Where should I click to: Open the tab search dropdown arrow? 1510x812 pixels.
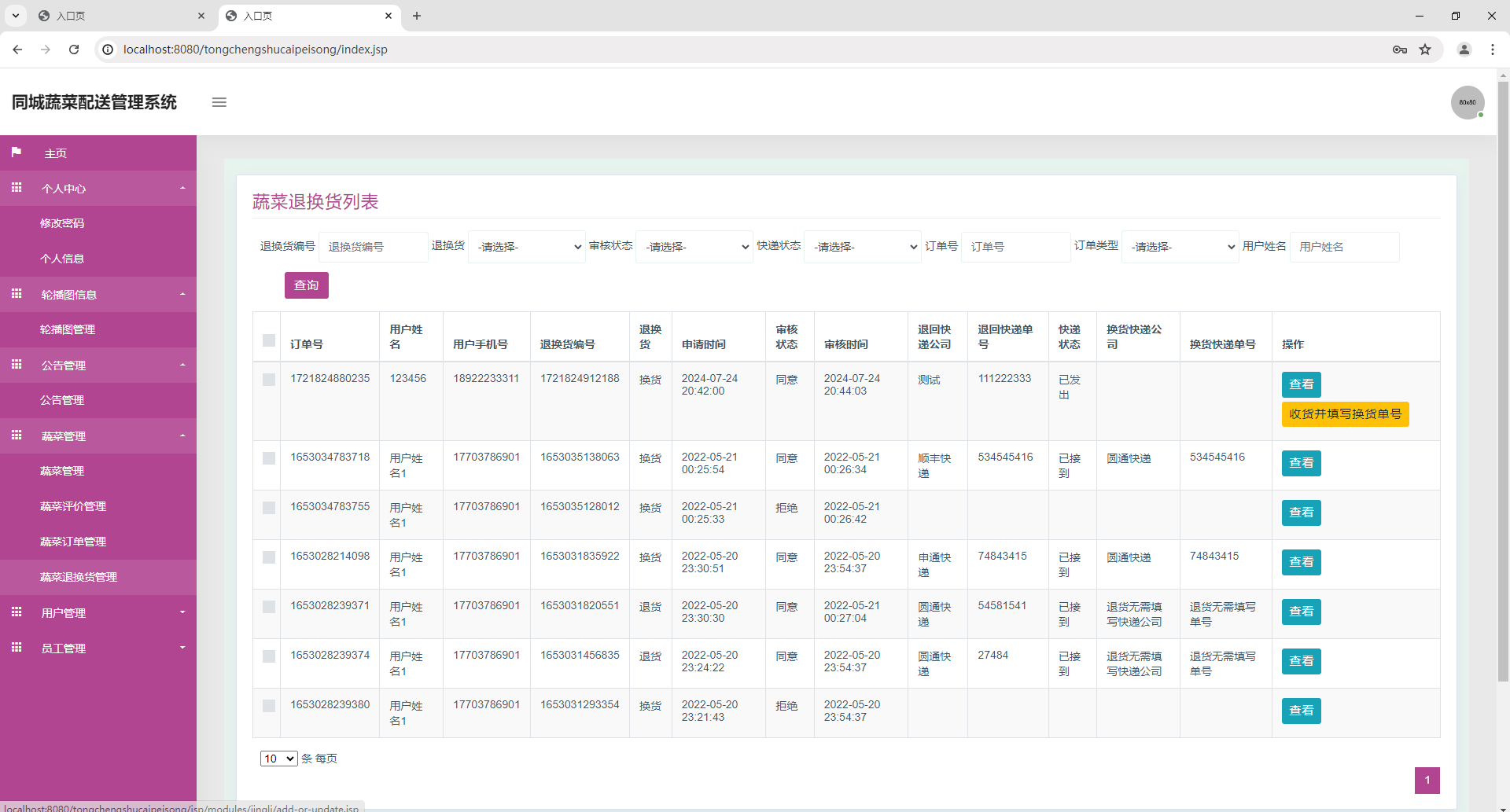pyautogui.click(x=15, y=16)
